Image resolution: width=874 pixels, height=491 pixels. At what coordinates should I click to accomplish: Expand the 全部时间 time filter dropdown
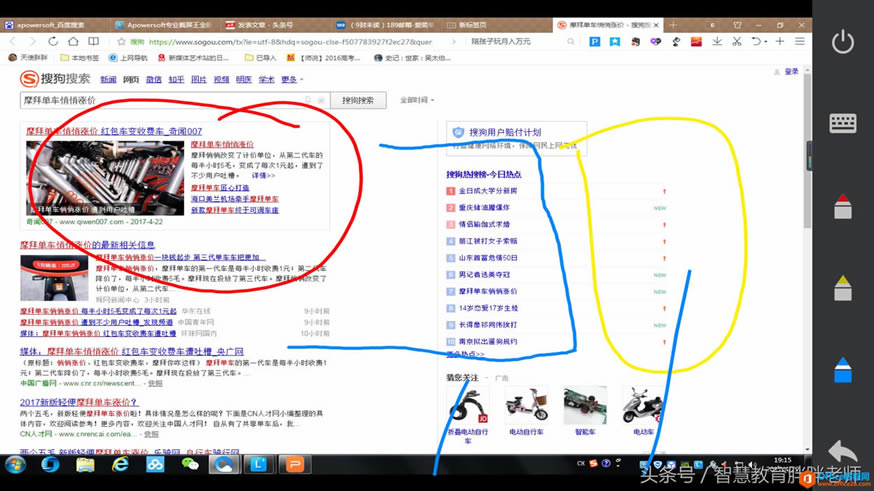[416, 100]
